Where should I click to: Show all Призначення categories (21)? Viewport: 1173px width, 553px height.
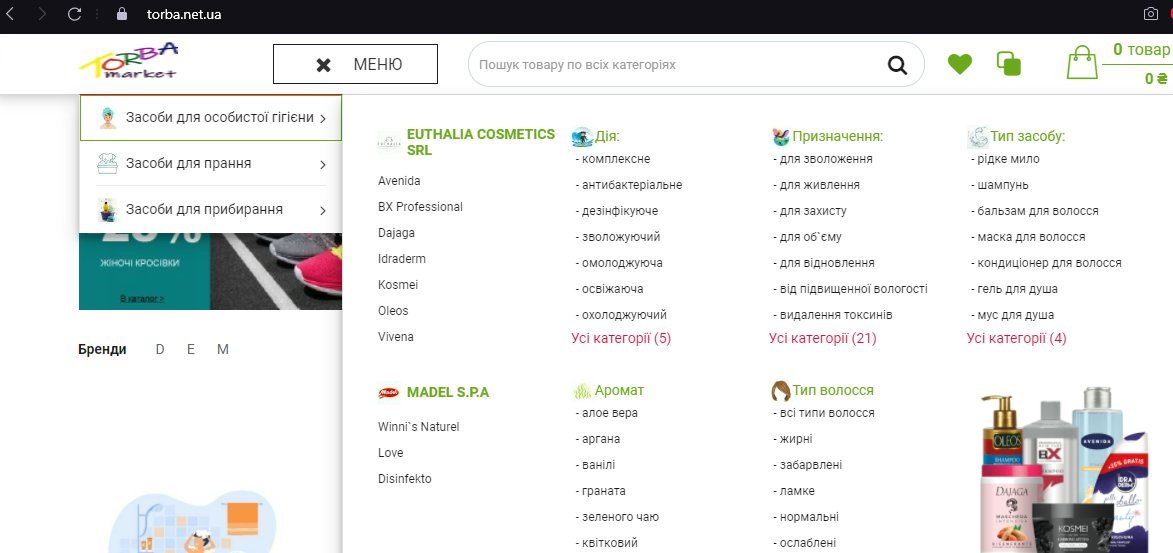point(822,338)
